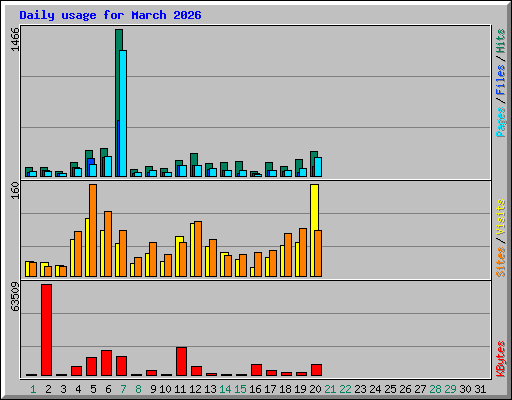Click the Hits legend label

tap(500, 41)
